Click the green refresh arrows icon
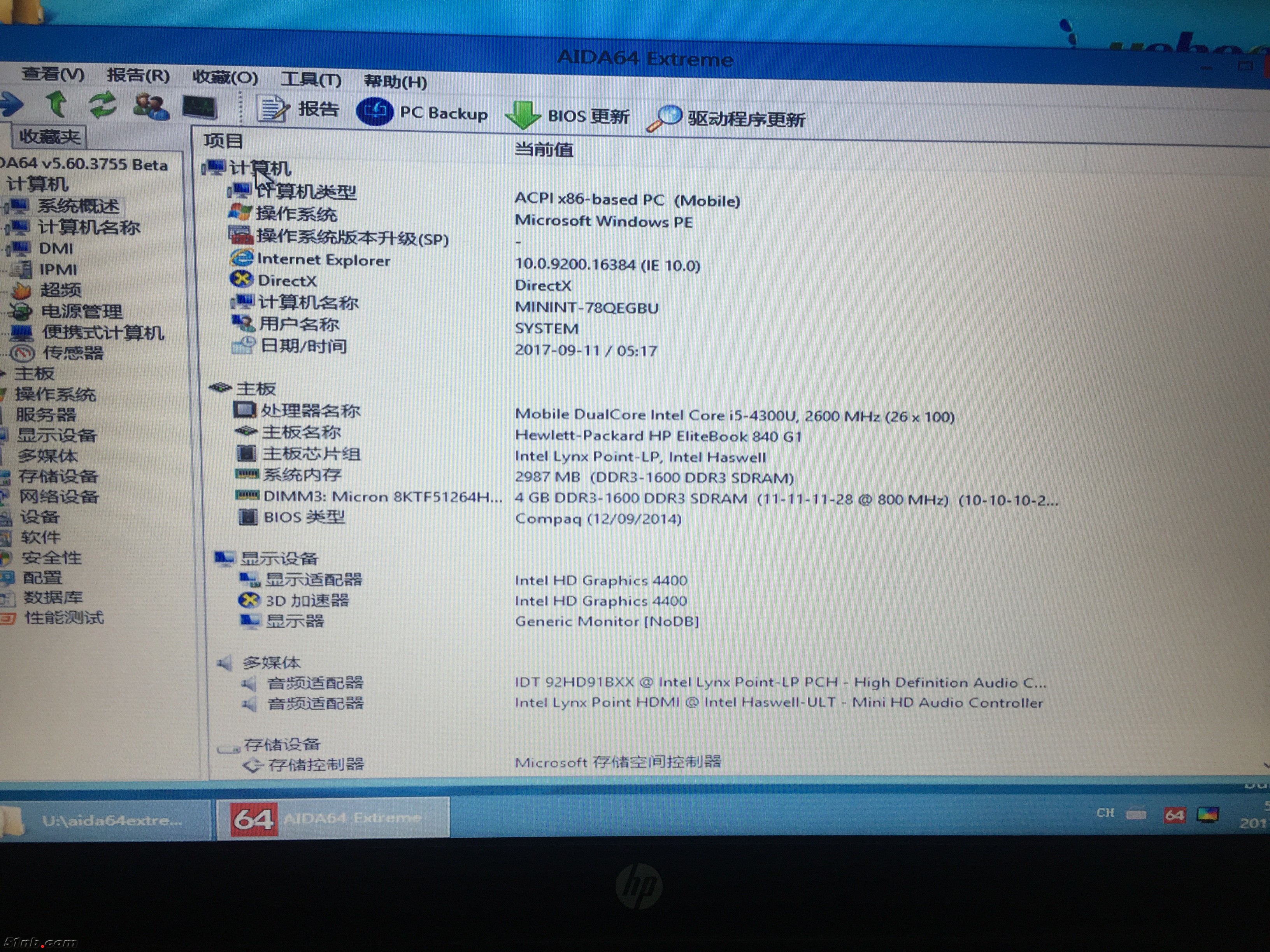The image size is (1270, 952). point(103,106)
